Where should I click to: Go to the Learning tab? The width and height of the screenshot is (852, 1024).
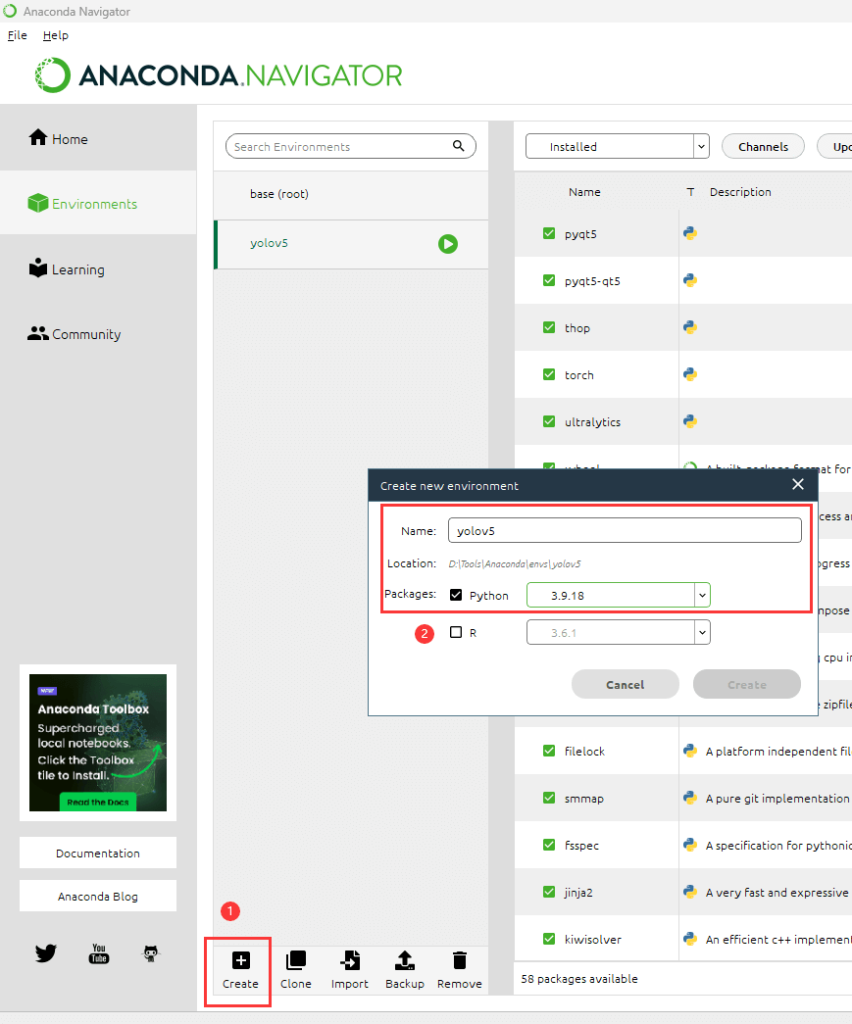point(98,268)
